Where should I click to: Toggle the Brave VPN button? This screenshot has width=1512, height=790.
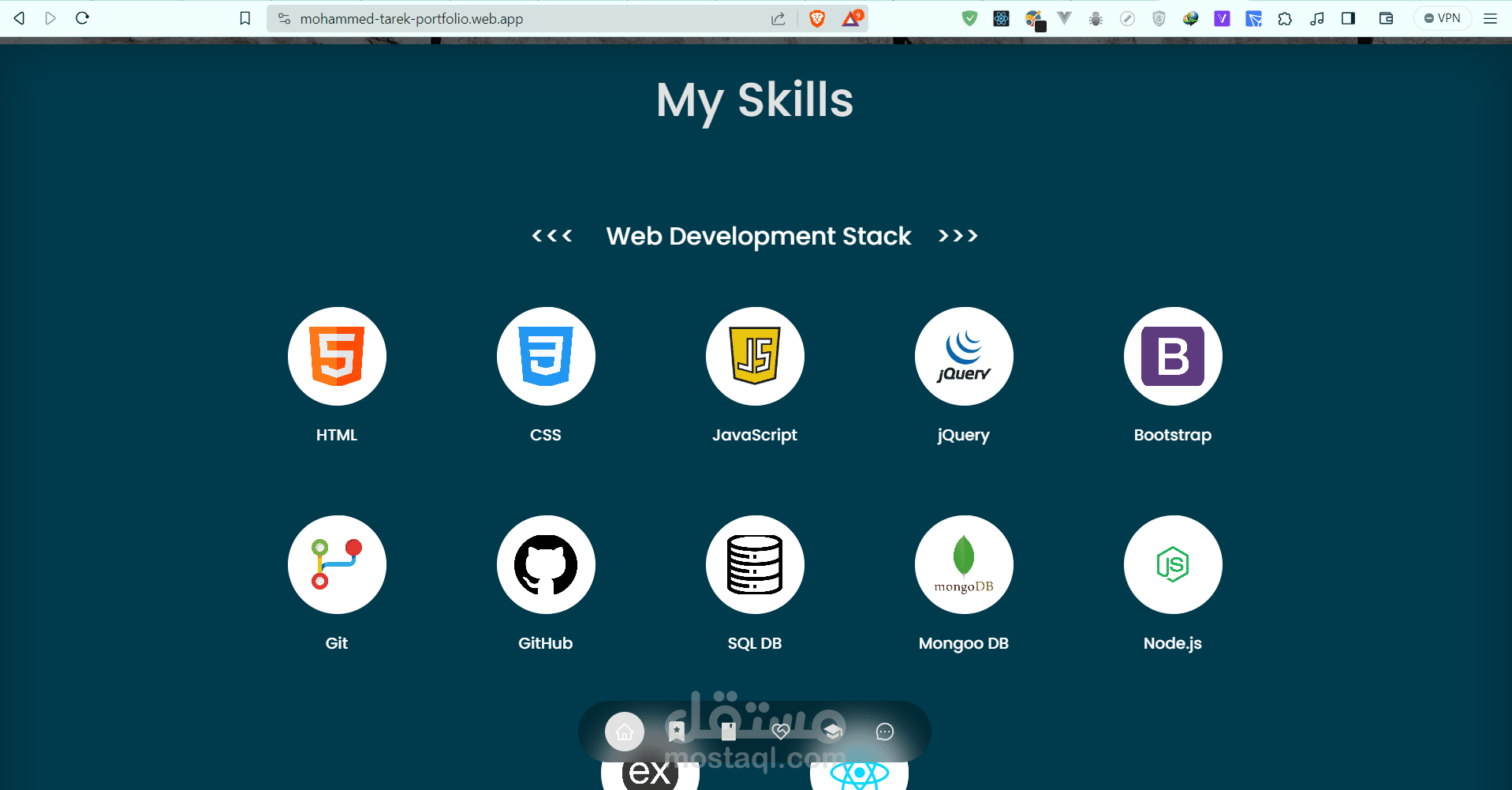click(1443, 18)
